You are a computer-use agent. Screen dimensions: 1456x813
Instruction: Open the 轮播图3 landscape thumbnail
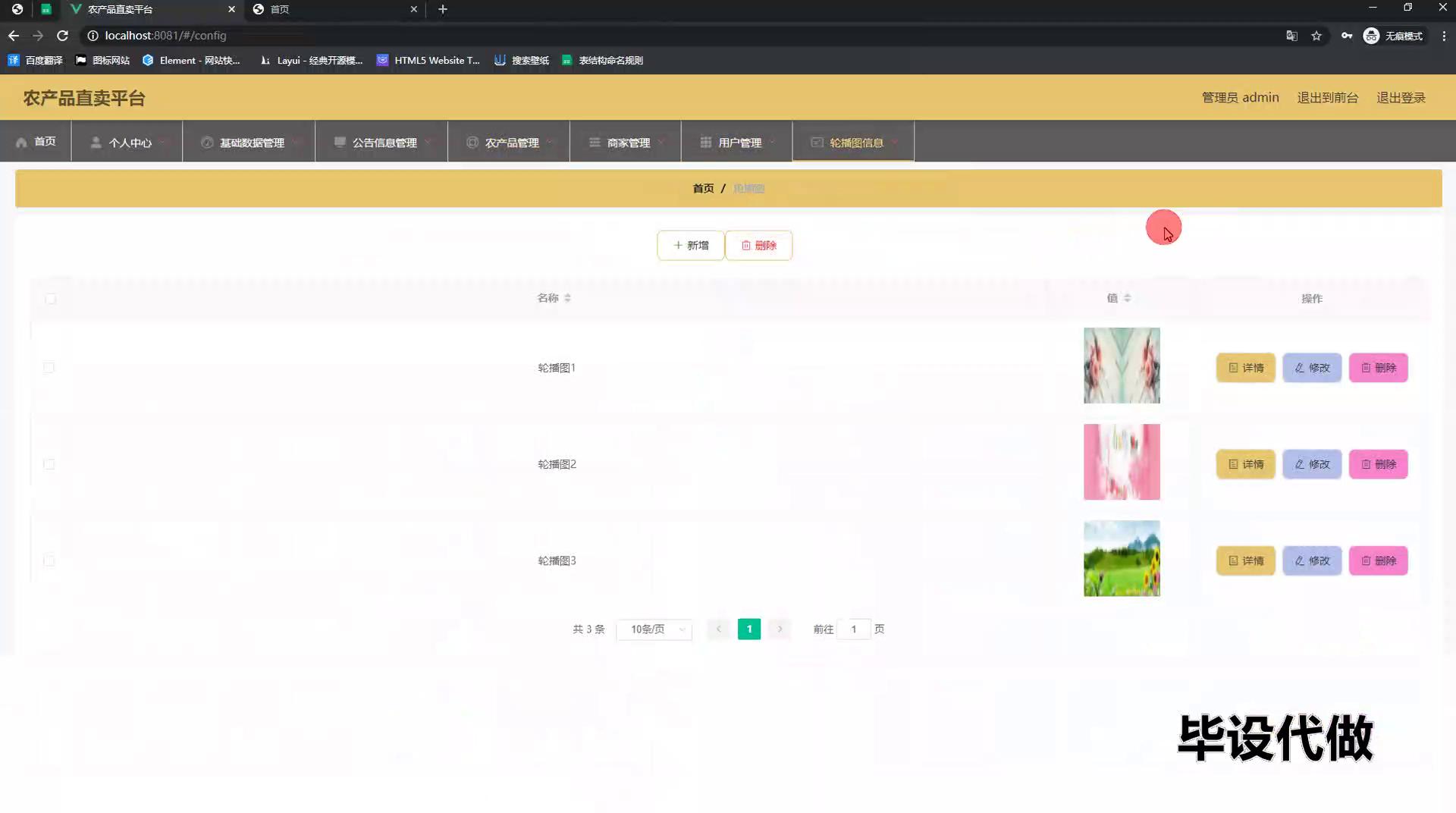pos(1122,558)
